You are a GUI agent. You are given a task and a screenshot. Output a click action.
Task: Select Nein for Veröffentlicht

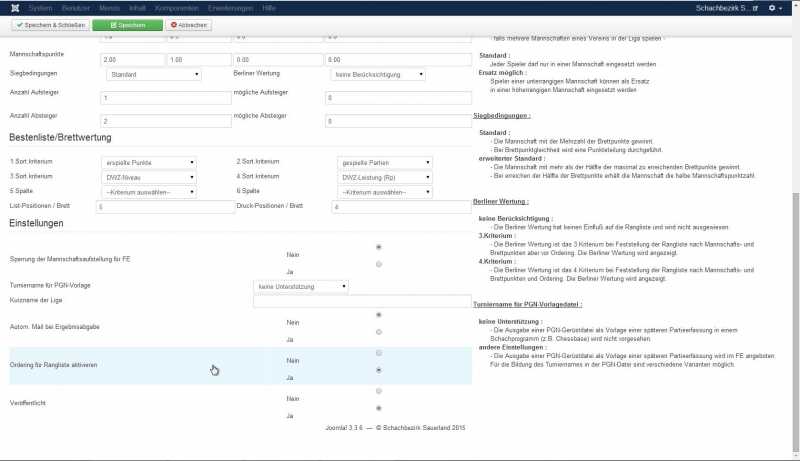[377, 392]
